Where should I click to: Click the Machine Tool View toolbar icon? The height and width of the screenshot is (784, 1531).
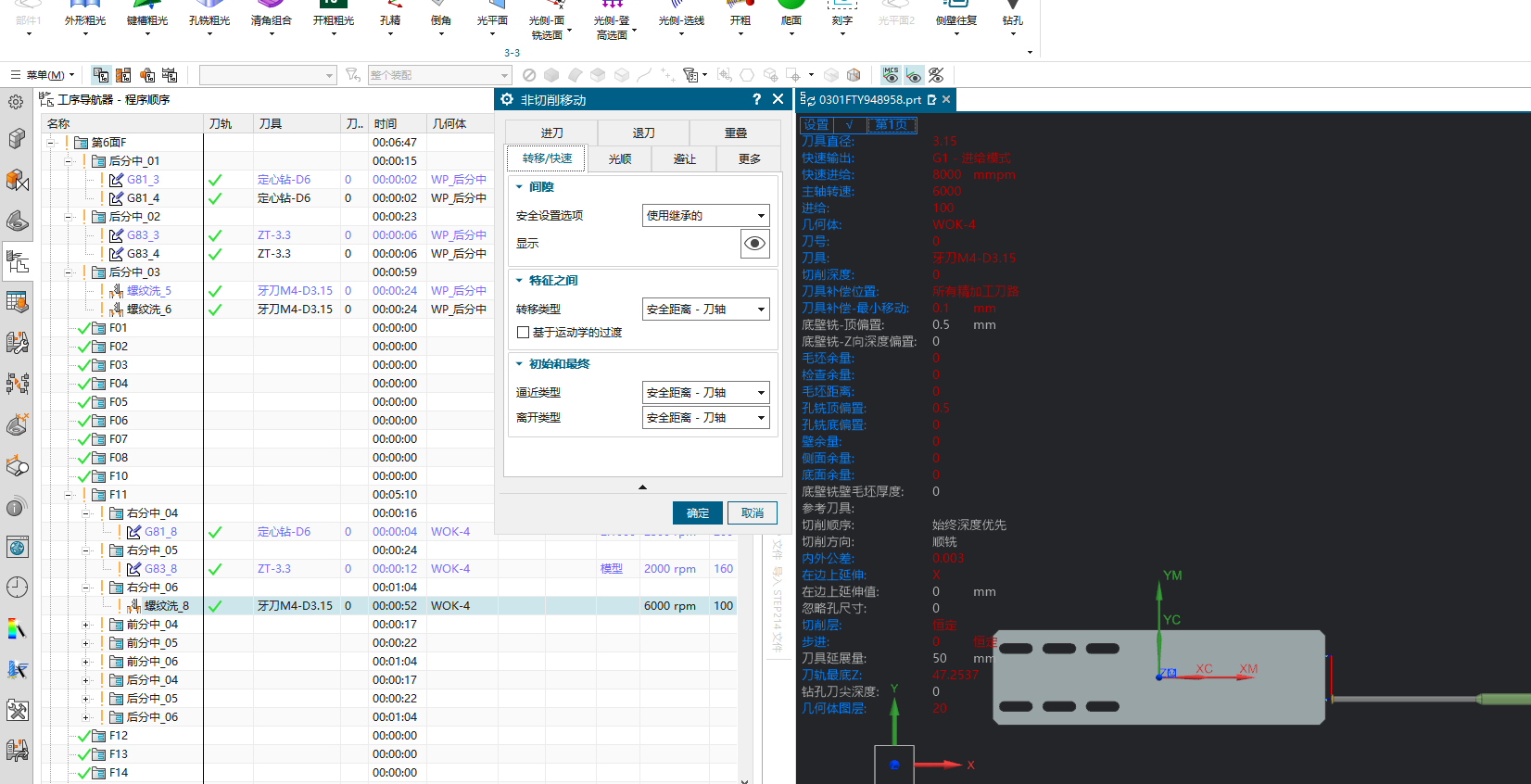(x=123, y=75)
